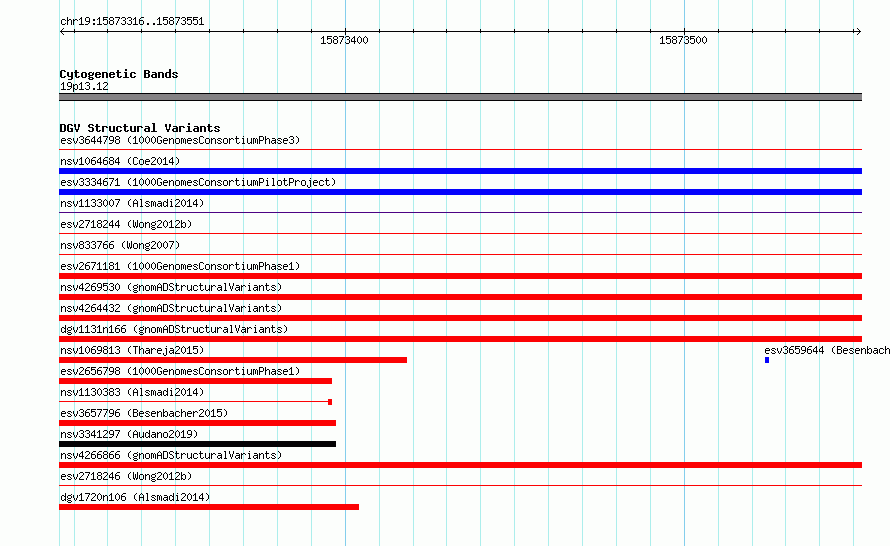The height and width of the screenshot is (546, 890).
Task: Open variant label esv2656798 (1000GenomesConsortiumPhase1)
Action: pos(180,371)
